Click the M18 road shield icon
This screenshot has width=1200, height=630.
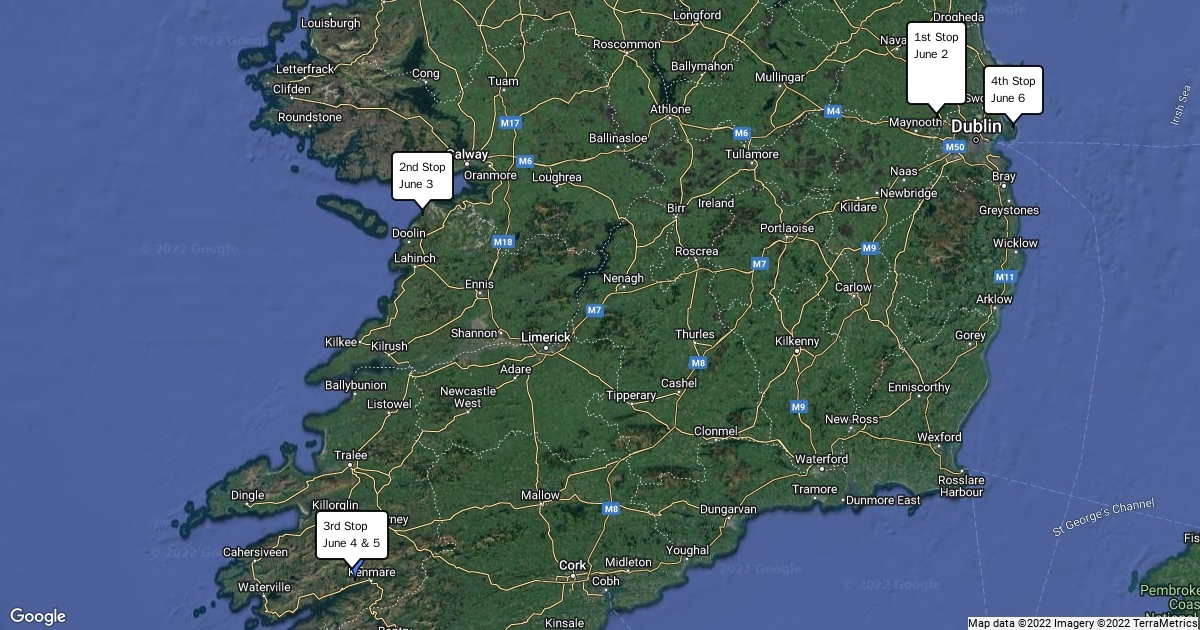pyautogui.click(x=503, y=241)
